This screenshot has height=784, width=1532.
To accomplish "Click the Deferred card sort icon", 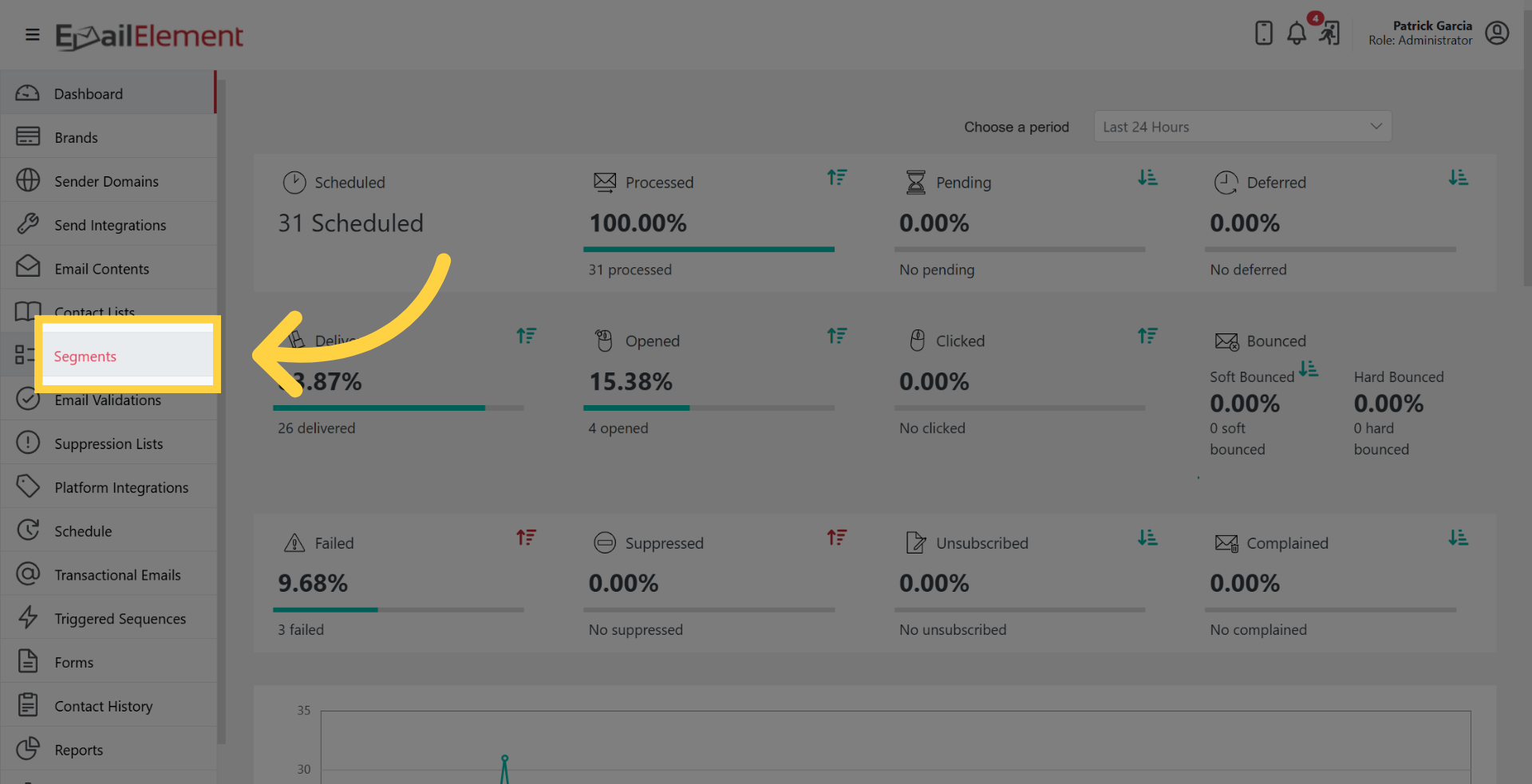I will pyautogui.click(x=1459, y=177).
